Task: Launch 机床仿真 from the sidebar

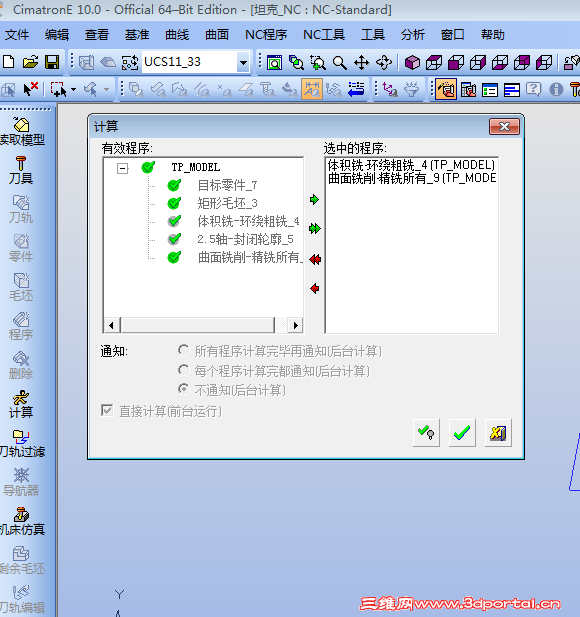Action: coord(22,521)
